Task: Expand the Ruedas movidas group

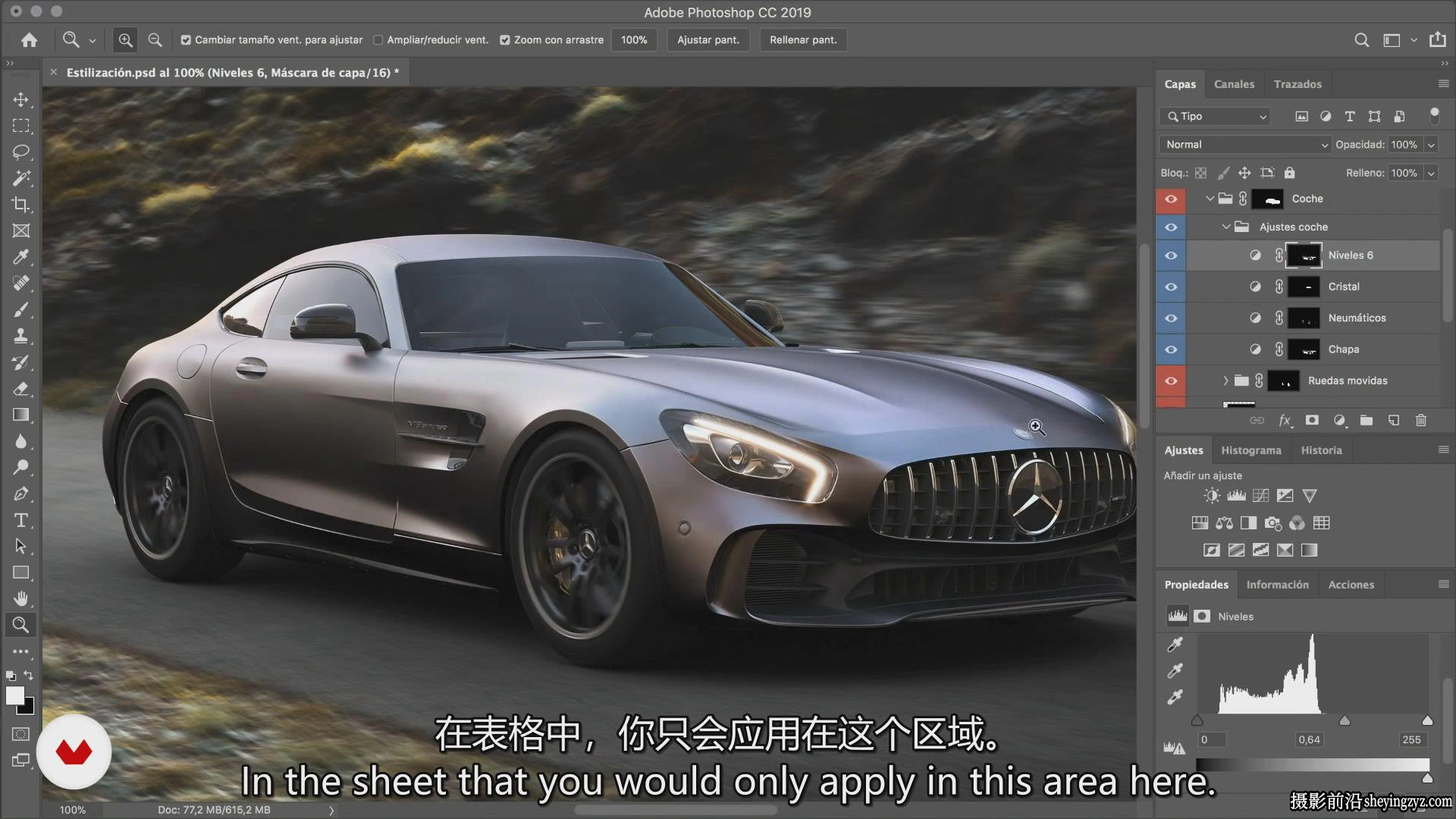Action: pos(1225,381)
